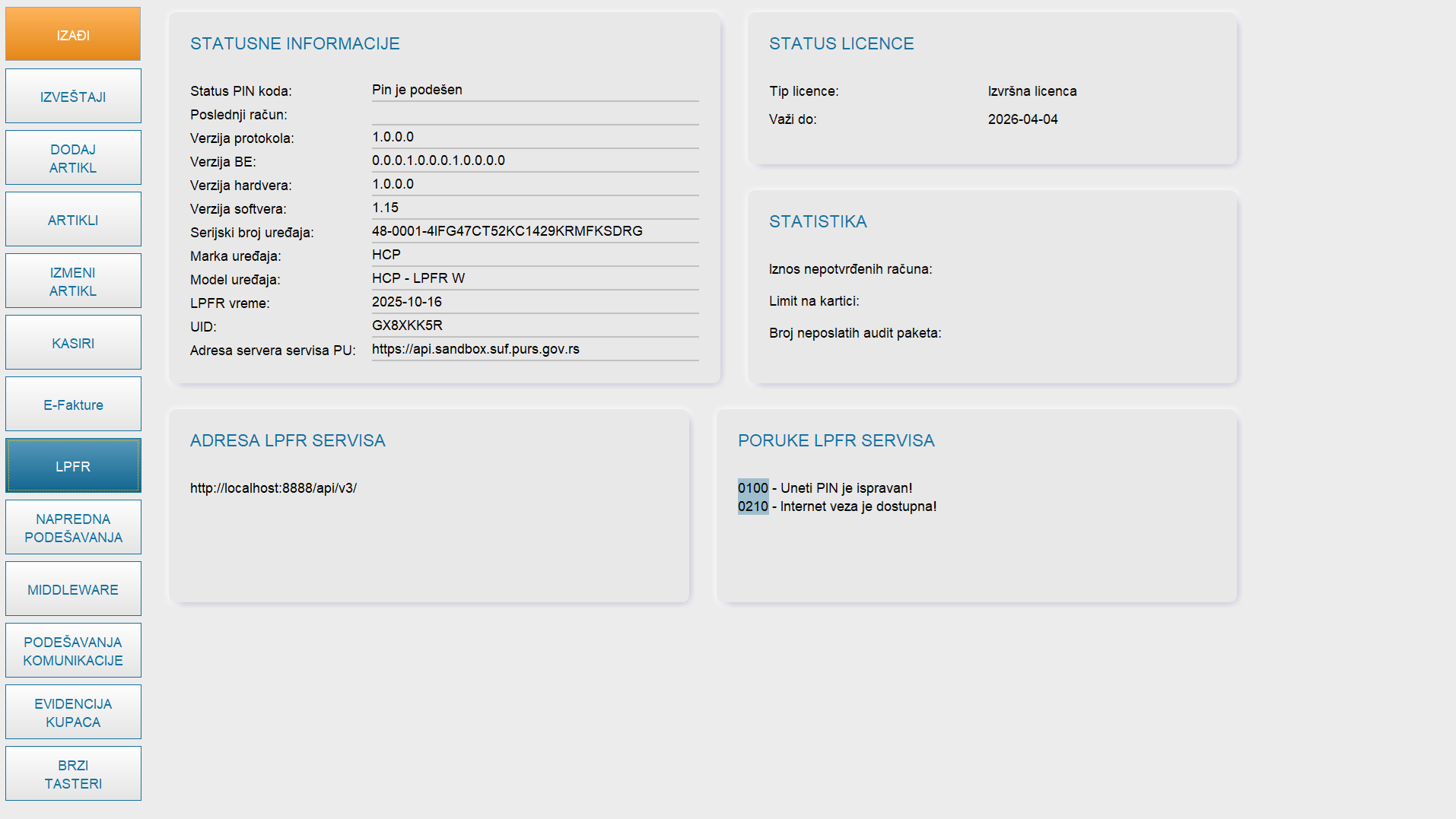
Task: Click 'Broj neposlatih audit paketa:' label
Action: pos(855,333)
